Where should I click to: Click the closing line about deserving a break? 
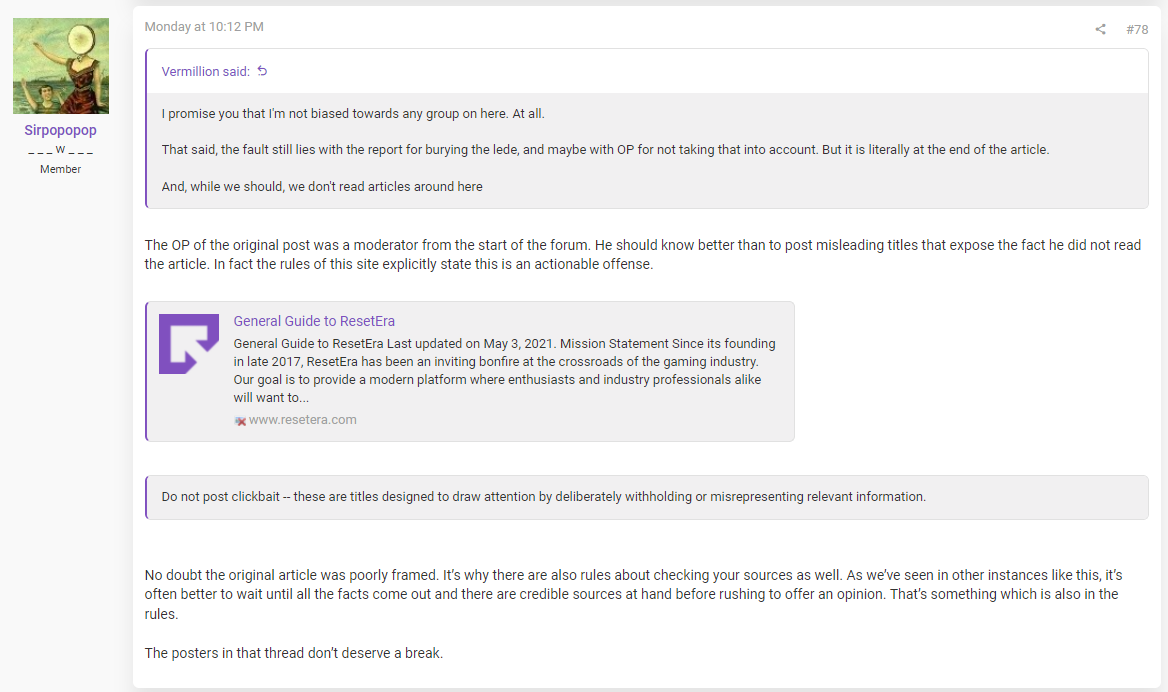(x=293, y=653)
